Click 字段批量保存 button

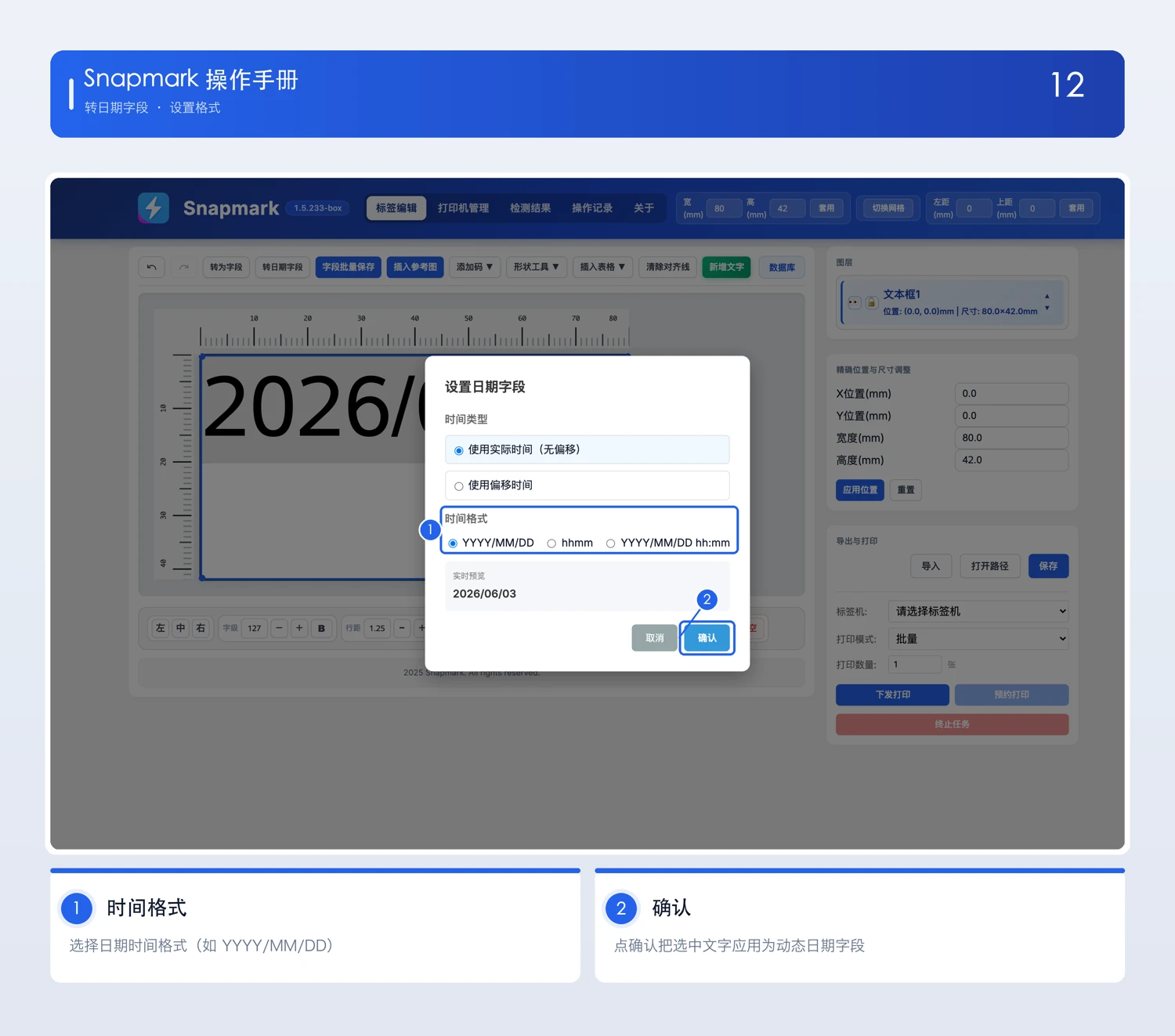pos(349,267)
